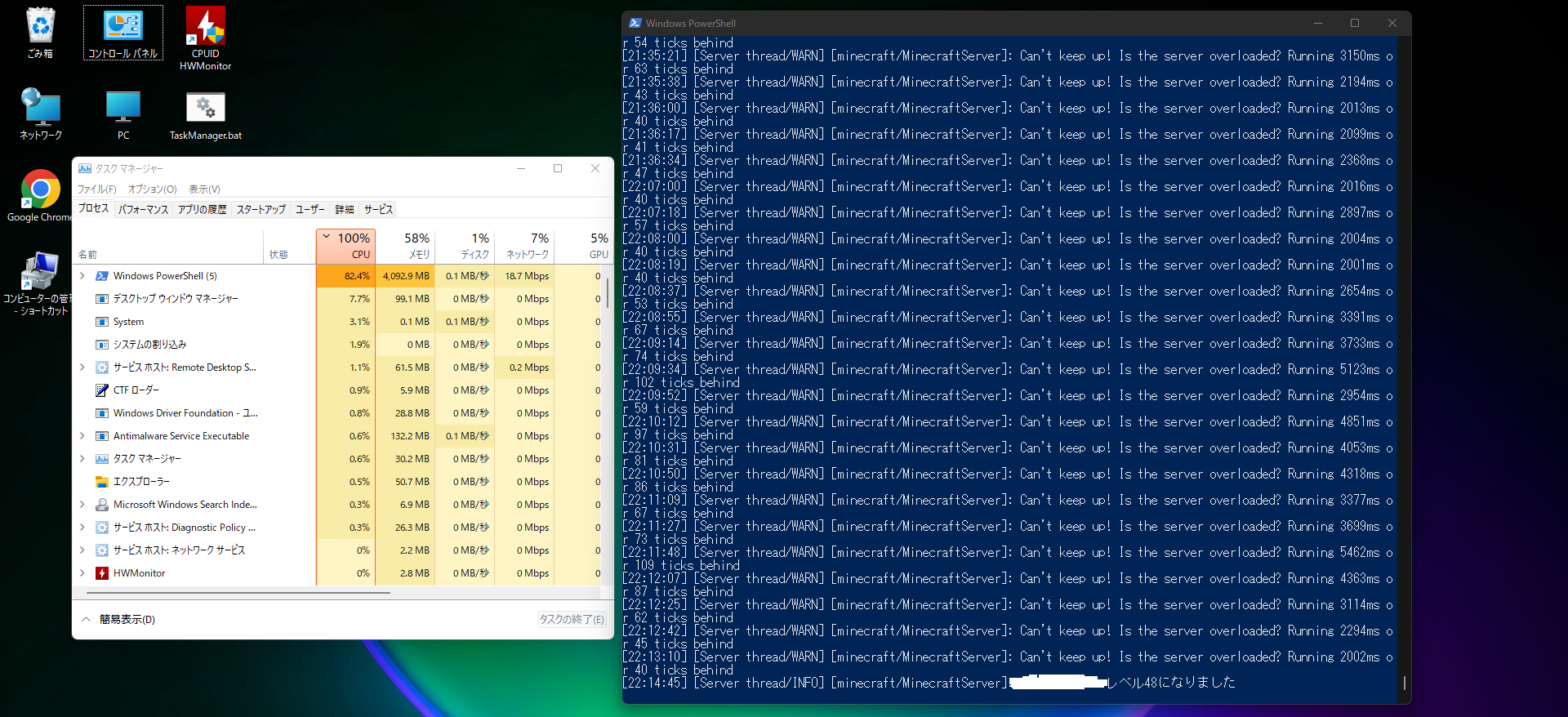The image size is (1568, 717).
Task: Sort by CPU column header
Action: 345,246
